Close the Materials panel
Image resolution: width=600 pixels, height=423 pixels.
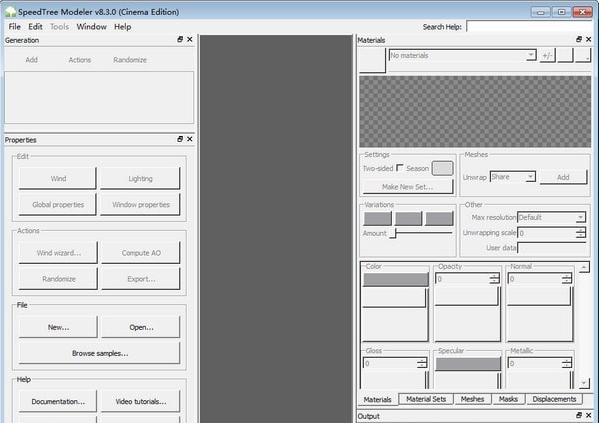[589, 39]
